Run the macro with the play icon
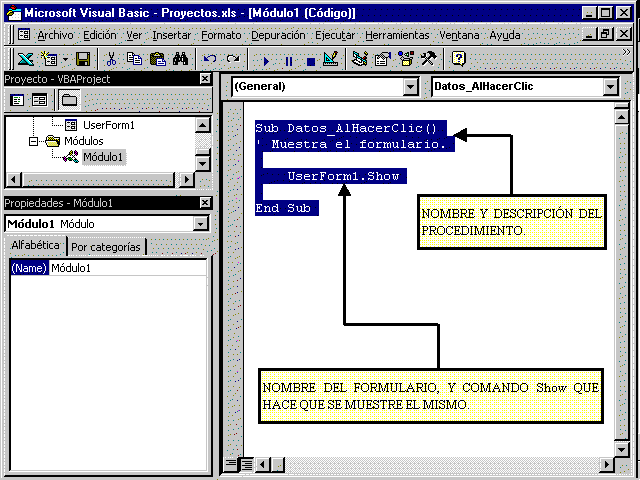This screenshot has width=640, height=480. point(266,61)
